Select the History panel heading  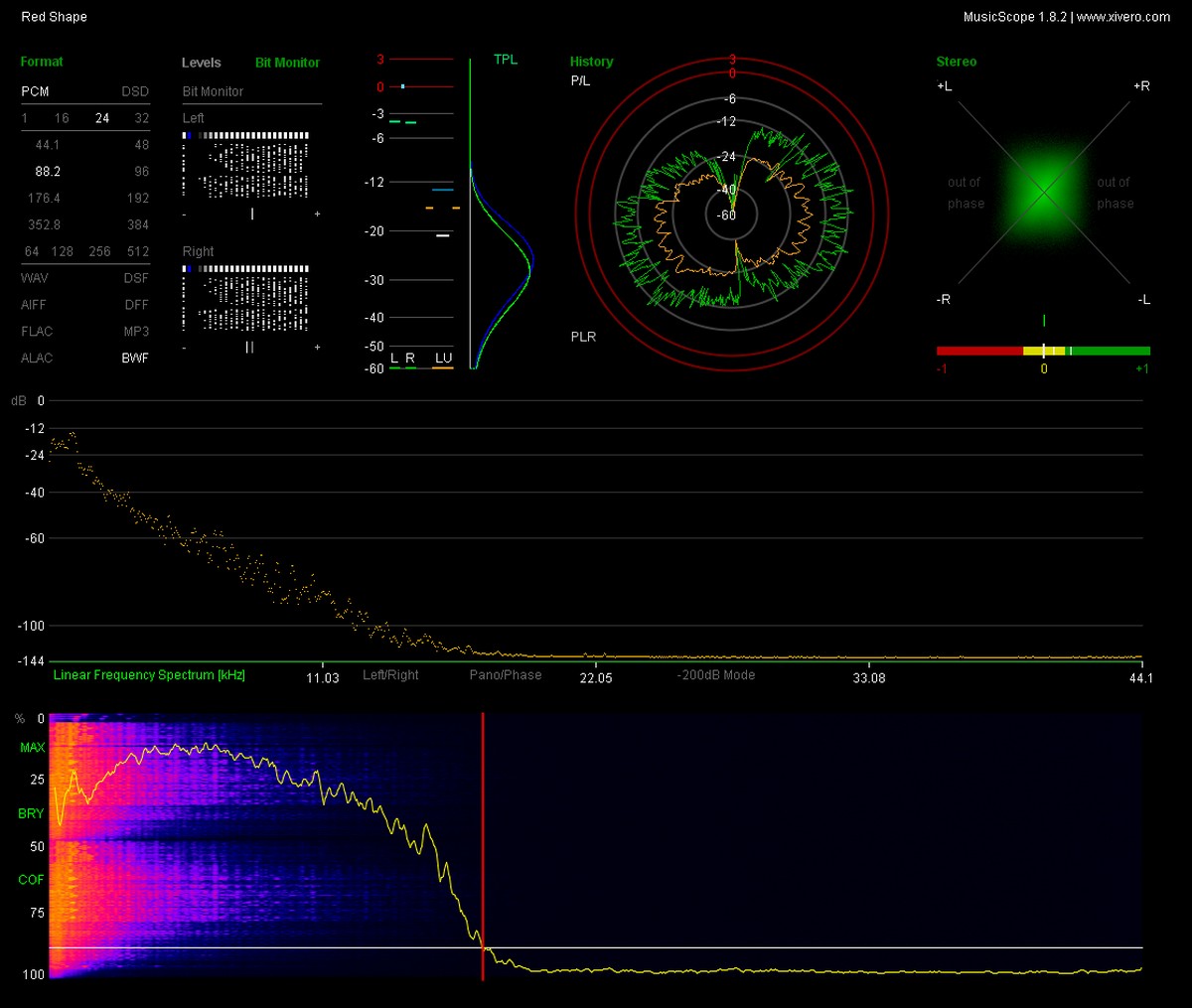click(591, 62)
